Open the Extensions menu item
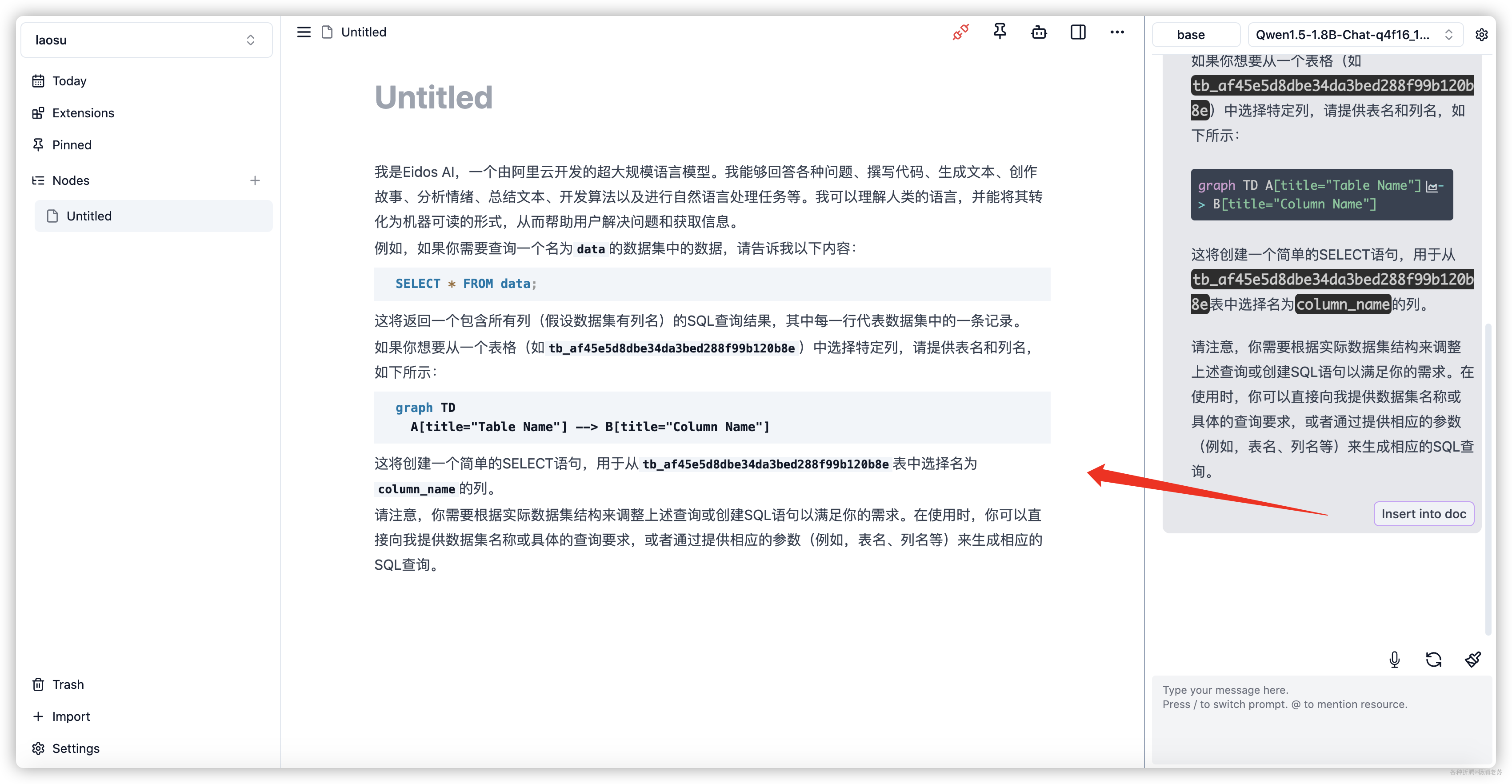1512x784 pixels. point(83,113)
